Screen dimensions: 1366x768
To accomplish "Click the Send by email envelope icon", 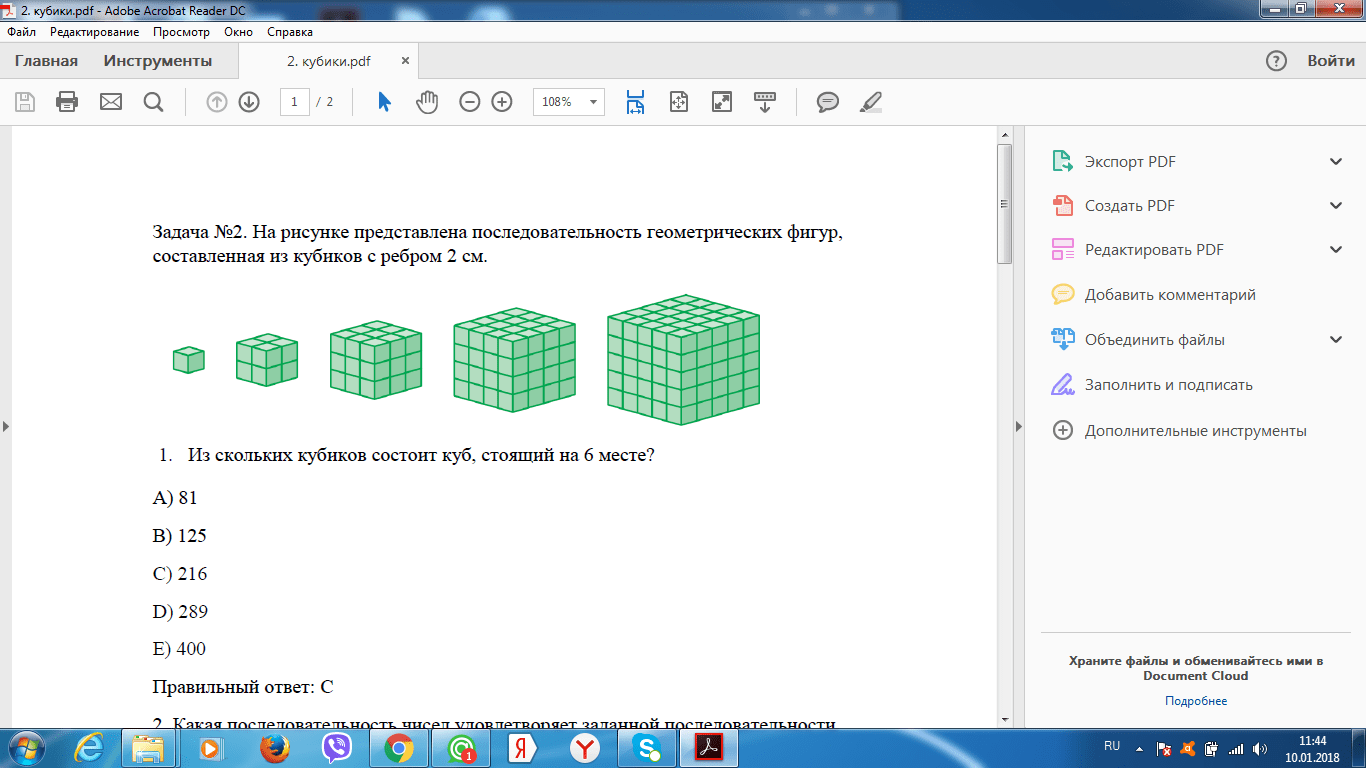I will tap(110, 102).
